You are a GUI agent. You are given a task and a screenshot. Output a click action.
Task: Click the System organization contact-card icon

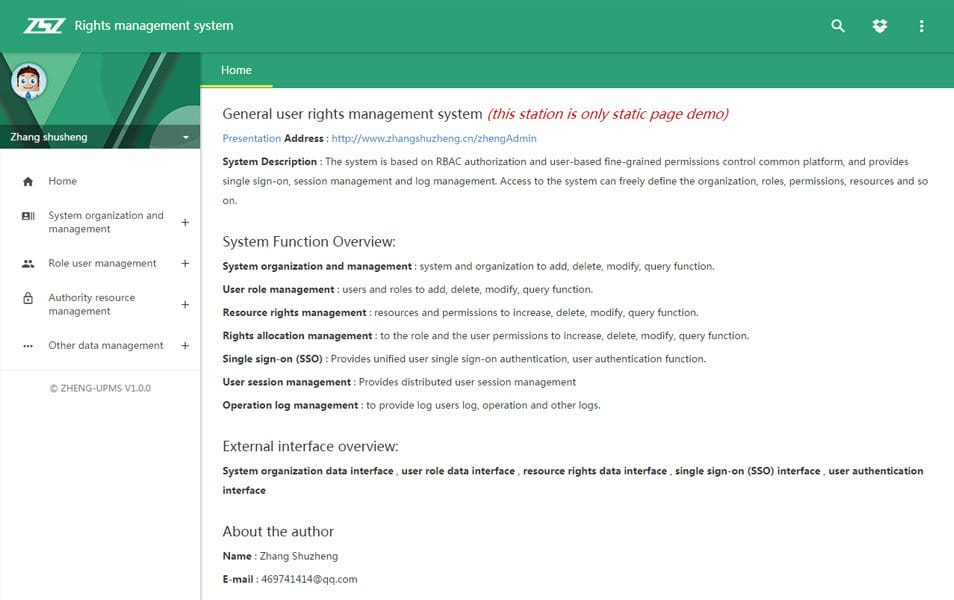coord(28,216)
